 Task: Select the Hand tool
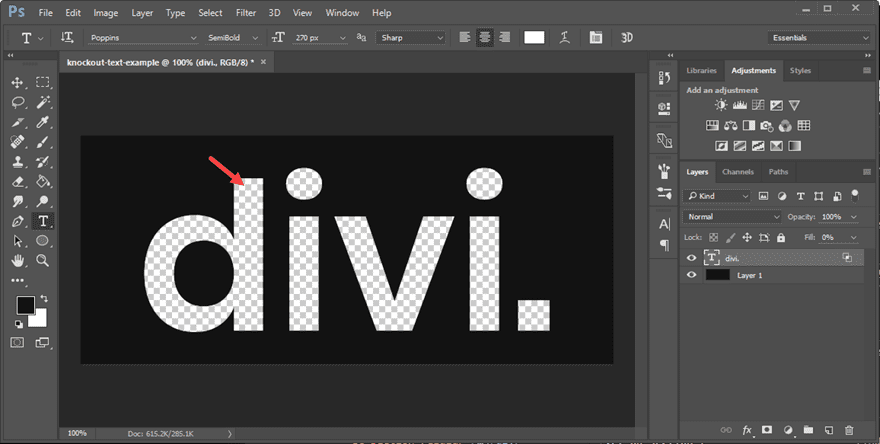pyautogui.click(x=18, y=260)
